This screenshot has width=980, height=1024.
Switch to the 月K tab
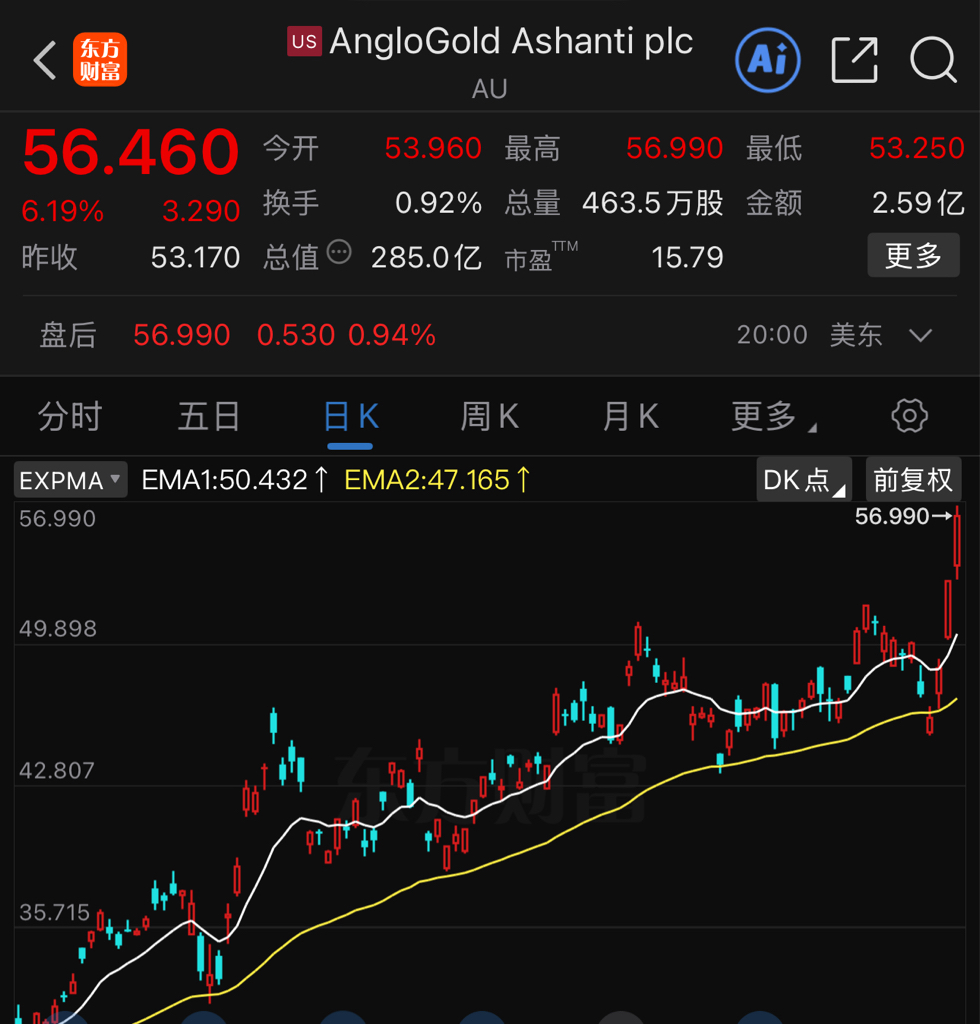[631, 417]
